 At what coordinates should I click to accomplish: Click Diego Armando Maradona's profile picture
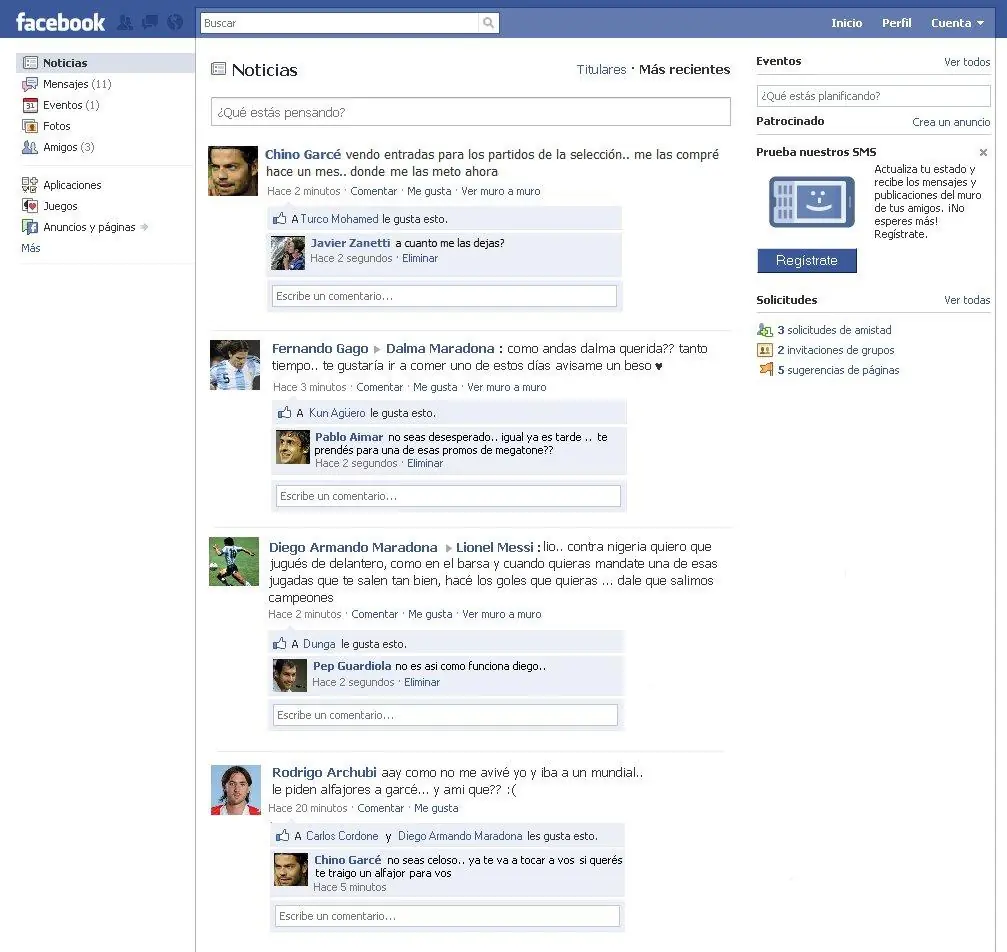pyautogui.click(x=234, y=561)
